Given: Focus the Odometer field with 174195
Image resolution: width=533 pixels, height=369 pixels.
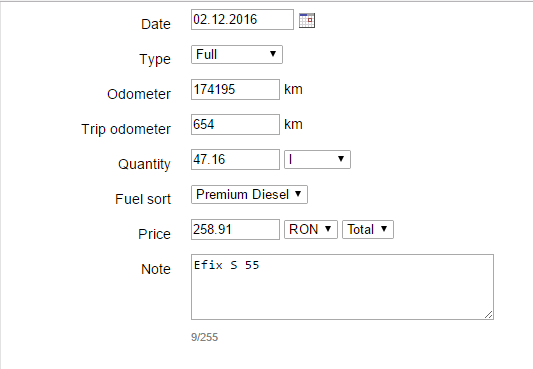Looking at the screenshot, I should (235, 90).
